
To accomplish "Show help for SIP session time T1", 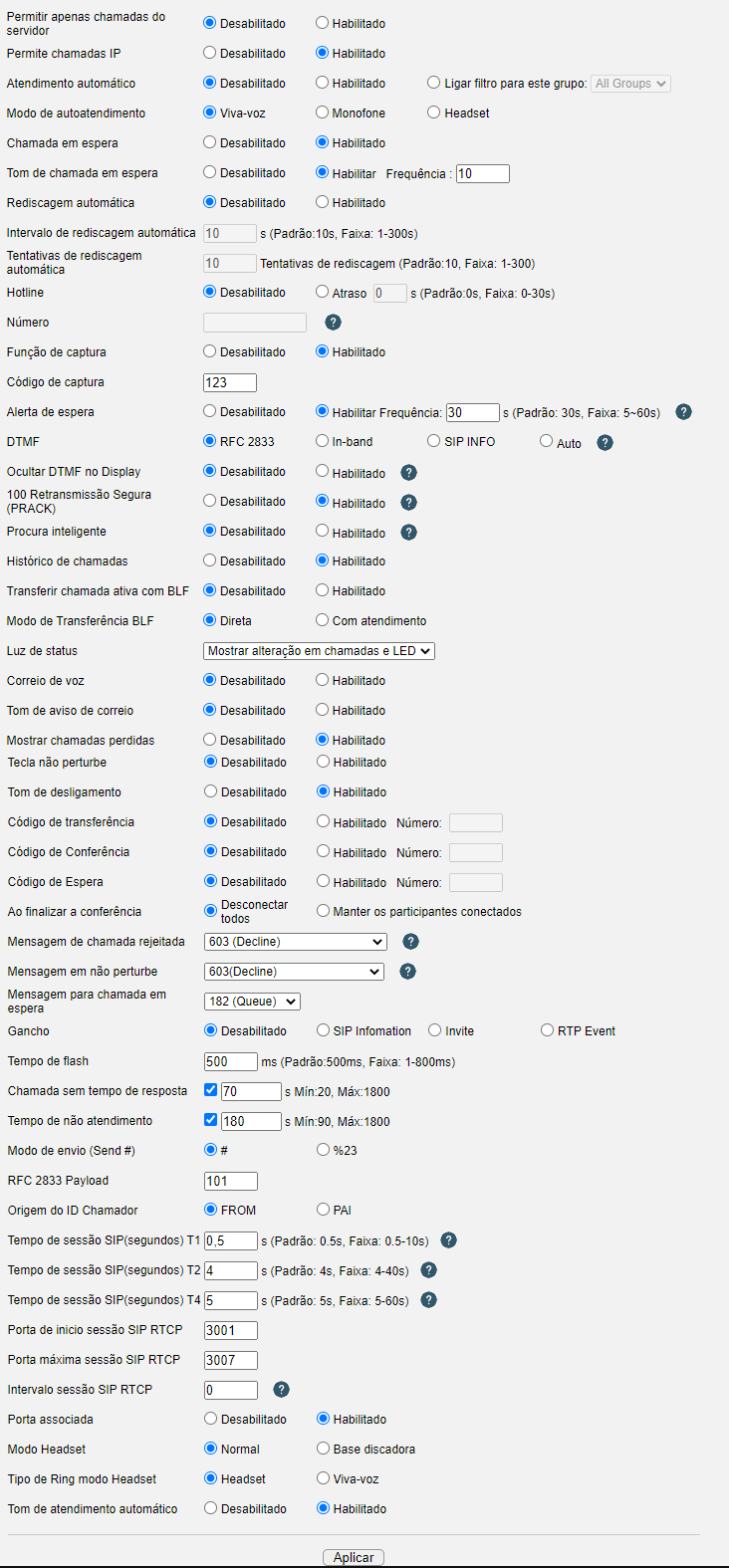I will click(449, 1240).
